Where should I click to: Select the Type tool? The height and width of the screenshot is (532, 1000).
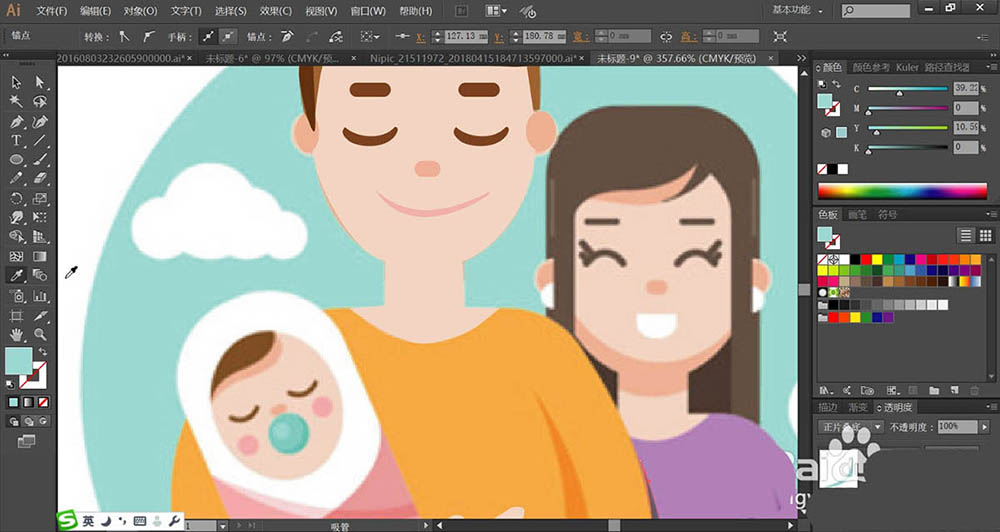point(16,140)
